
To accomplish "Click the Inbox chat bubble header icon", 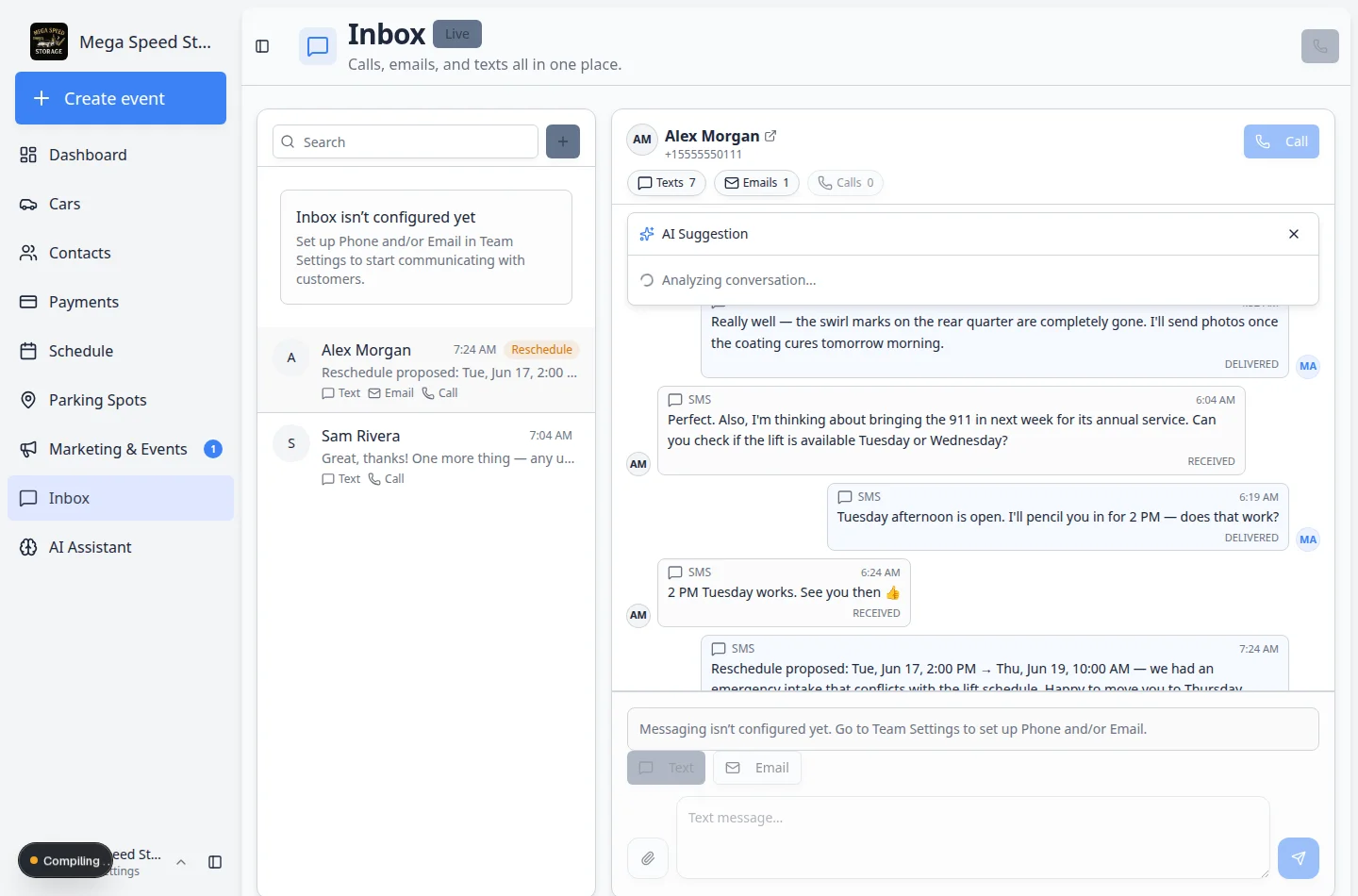I will [318, 46].
